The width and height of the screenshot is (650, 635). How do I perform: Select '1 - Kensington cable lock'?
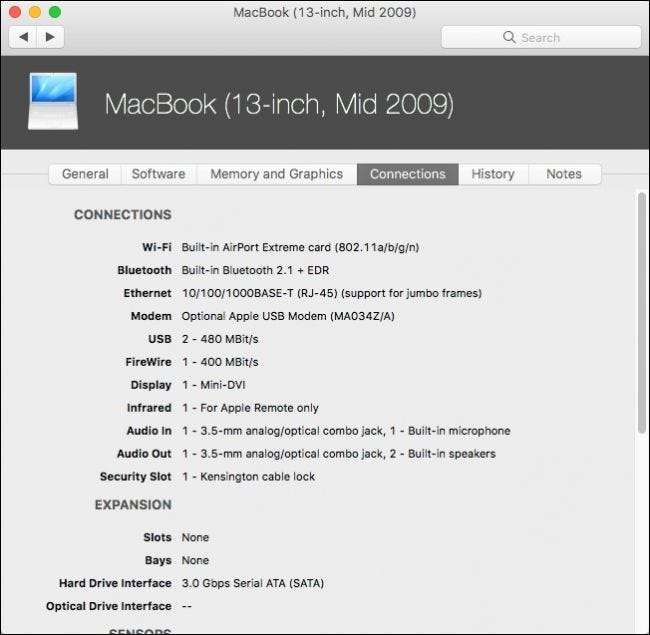coord(248,477)
